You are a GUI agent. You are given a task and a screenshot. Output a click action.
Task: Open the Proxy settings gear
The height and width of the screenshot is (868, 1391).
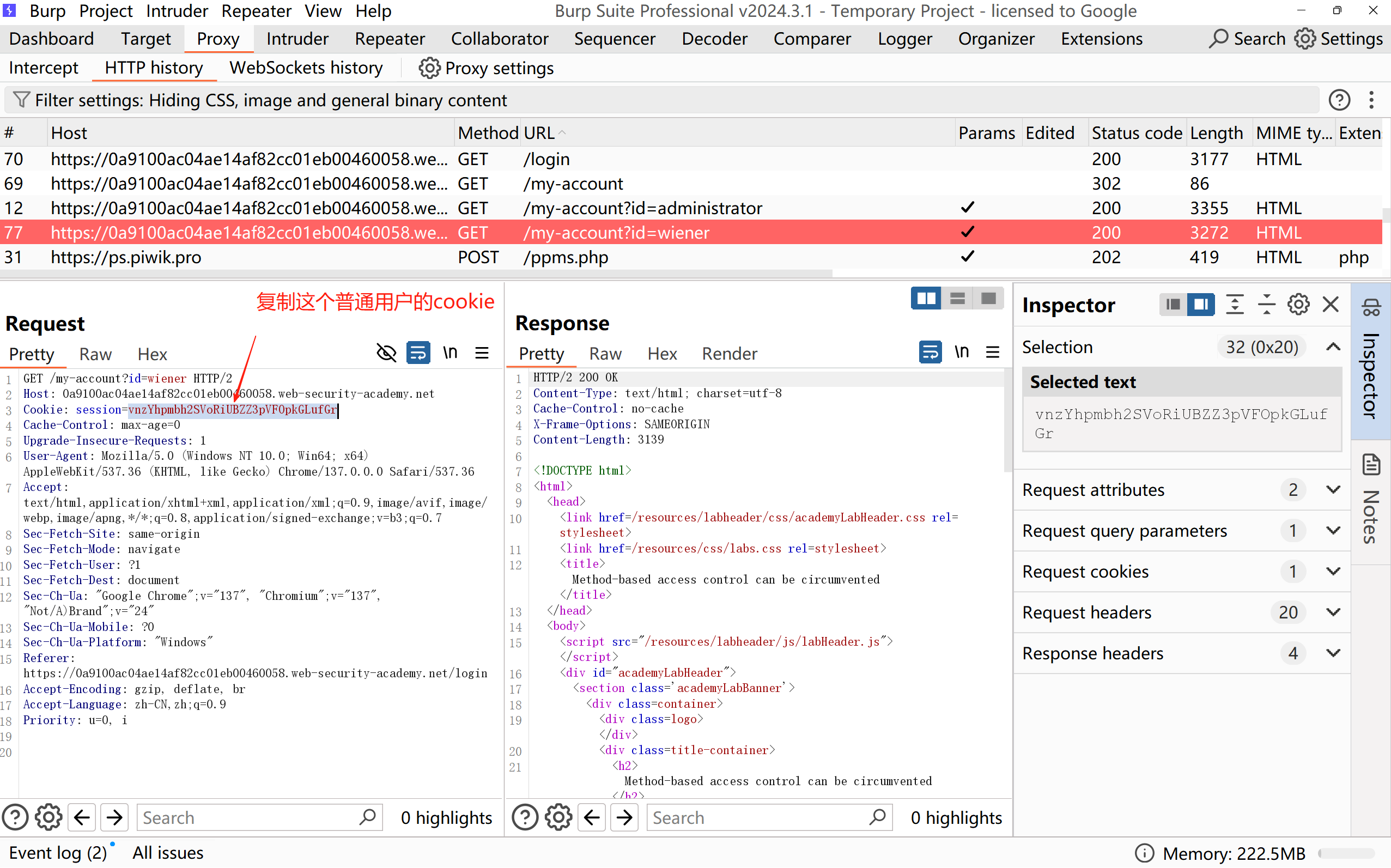pos(429,68)
